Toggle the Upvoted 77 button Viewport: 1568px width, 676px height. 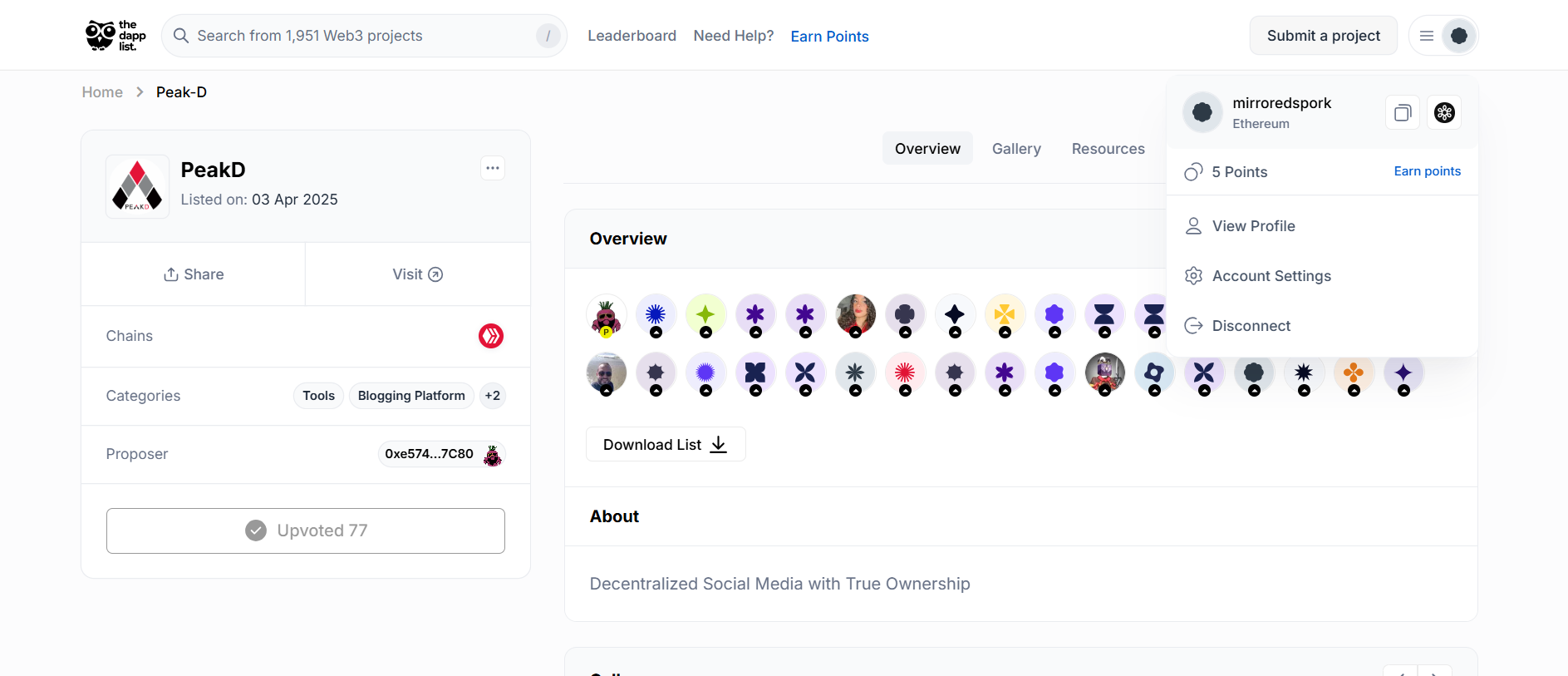306,530
